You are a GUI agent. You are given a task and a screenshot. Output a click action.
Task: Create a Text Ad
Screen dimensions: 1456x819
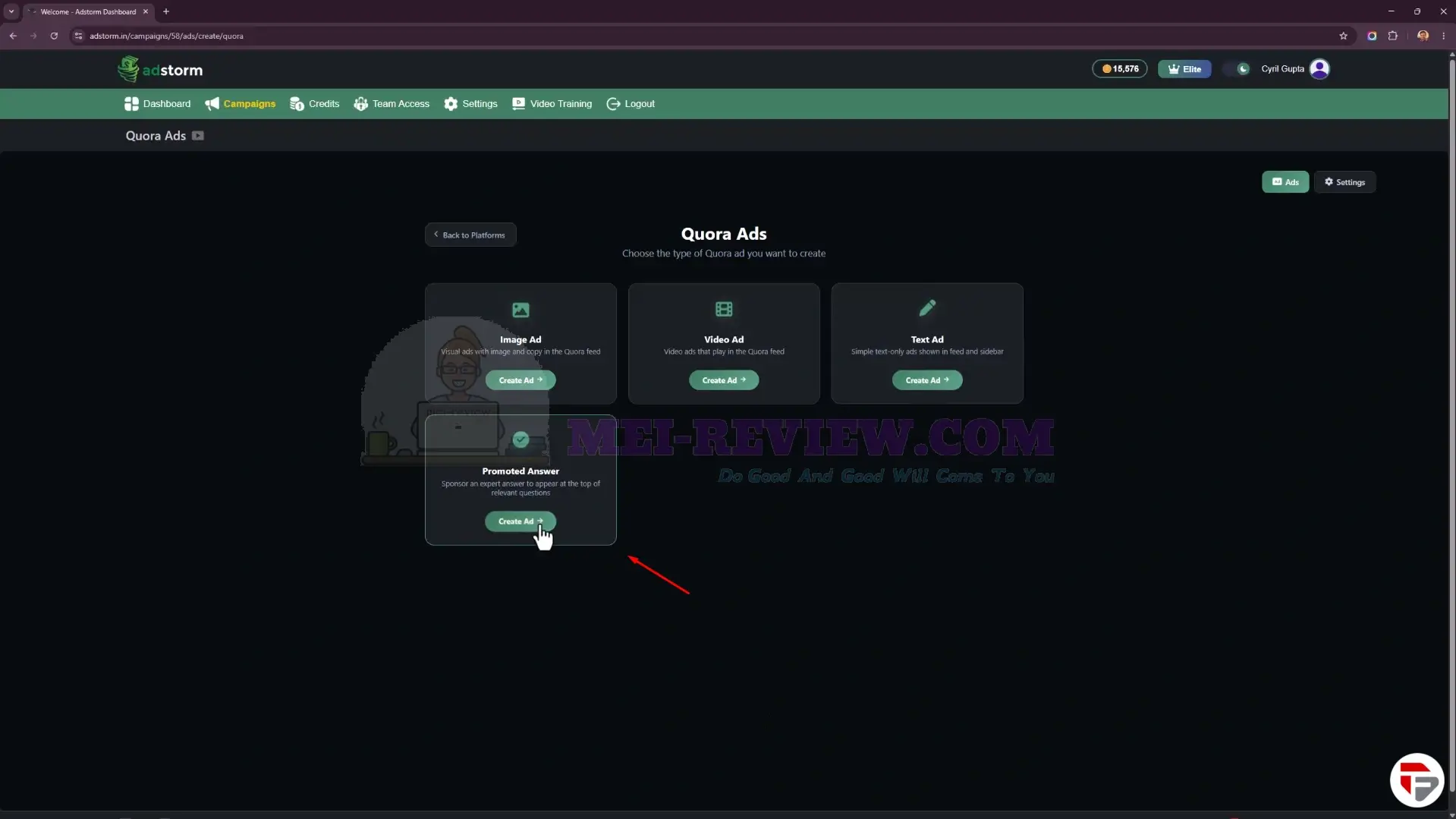[927, 380]
